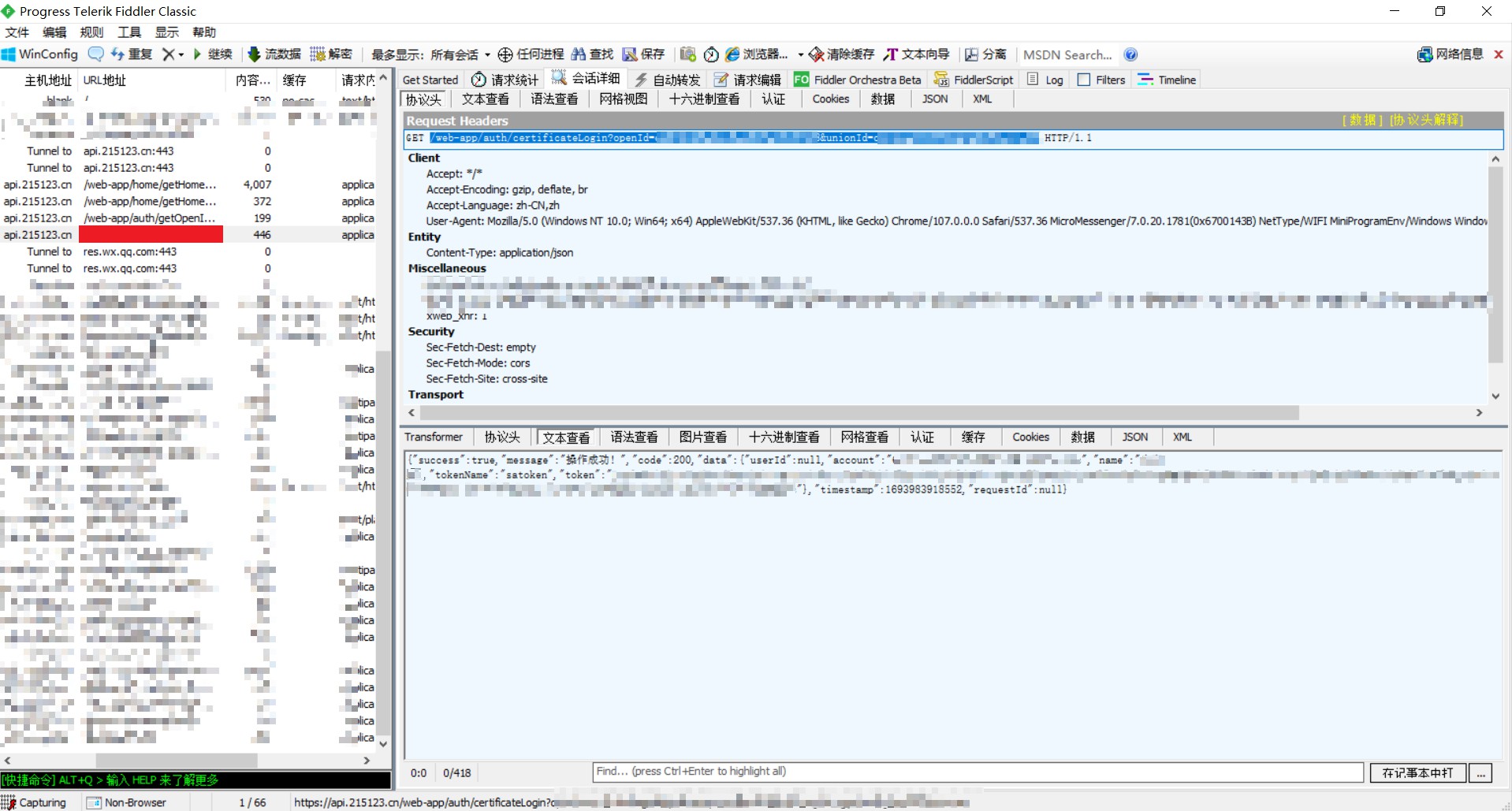Open Fiddler Orchestra Beta tab

coord(858,80)
